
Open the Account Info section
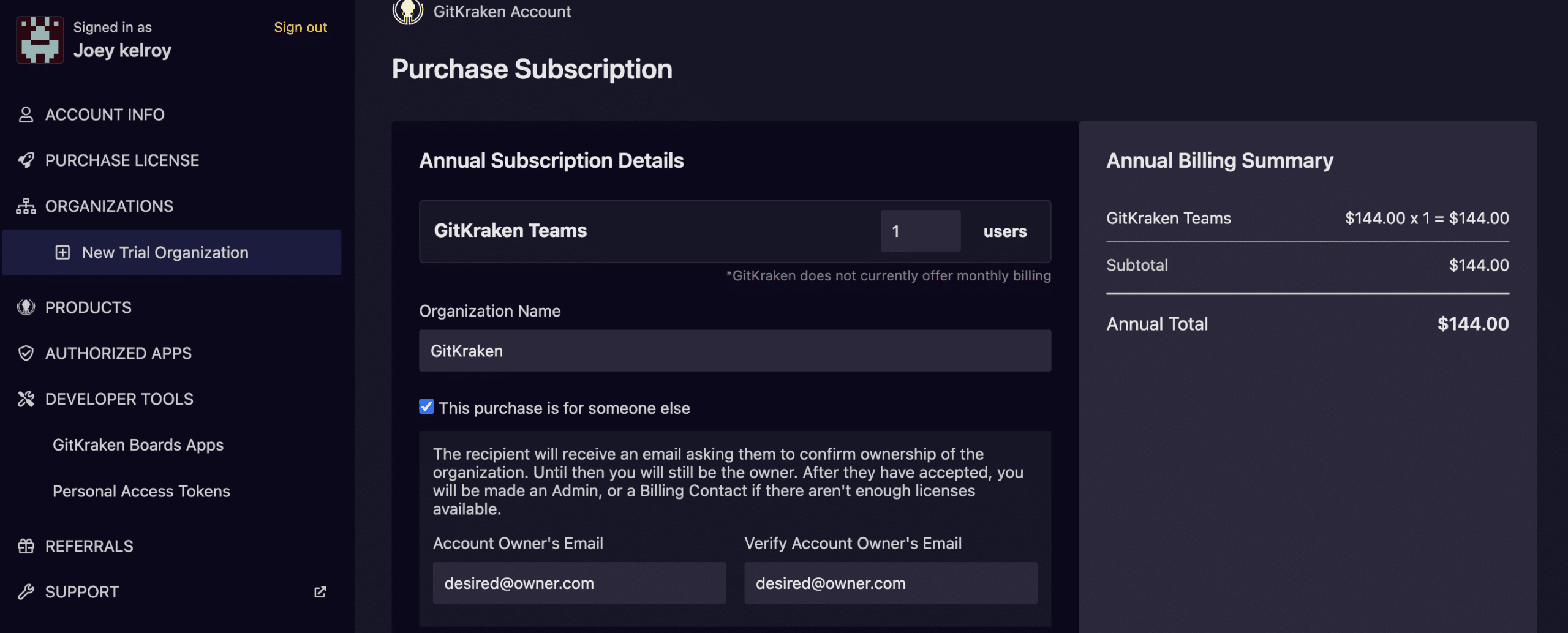coord(105,114)
